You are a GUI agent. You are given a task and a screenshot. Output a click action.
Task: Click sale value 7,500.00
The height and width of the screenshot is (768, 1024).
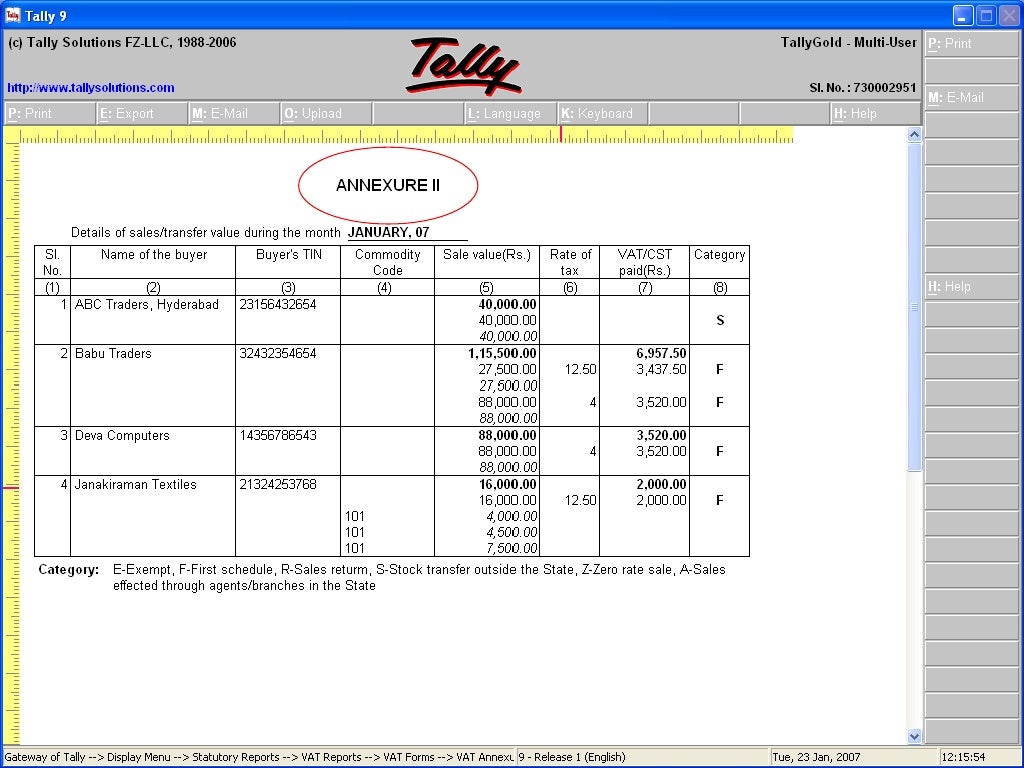[512, 549]
